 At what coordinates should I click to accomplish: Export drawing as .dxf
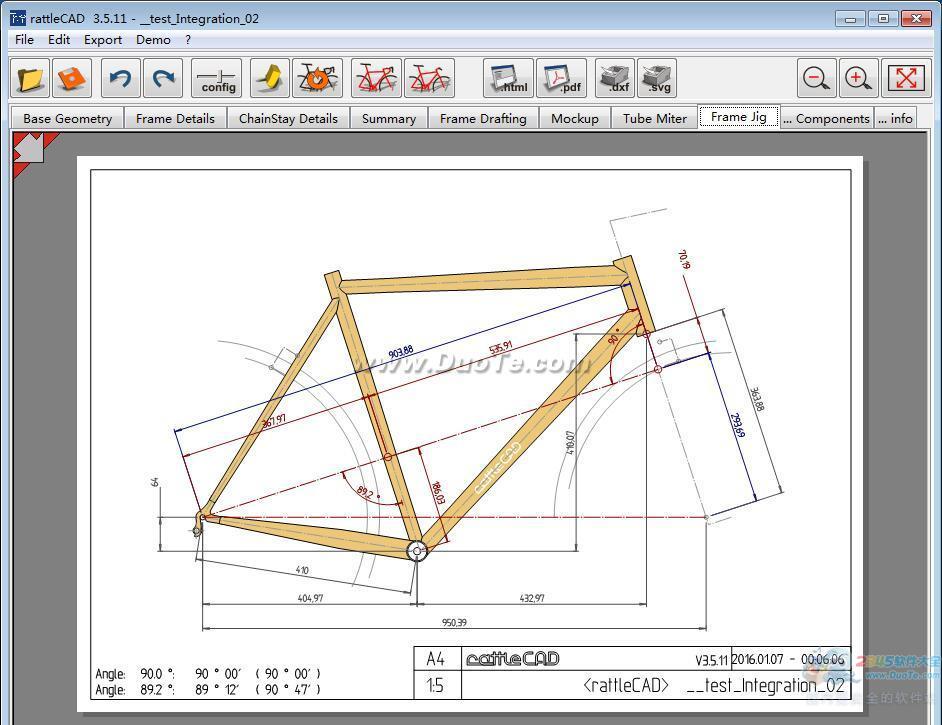click(x=615, y=78)
